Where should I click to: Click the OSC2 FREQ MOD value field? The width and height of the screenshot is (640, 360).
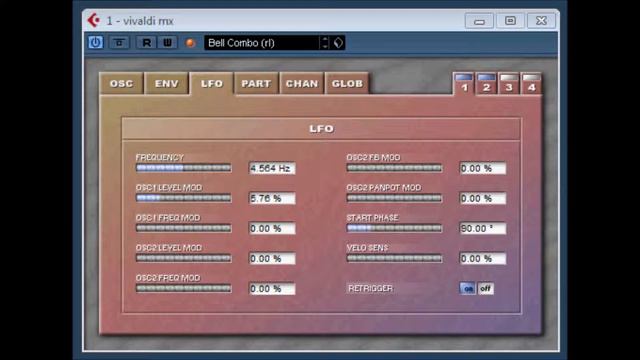point(272,289)
